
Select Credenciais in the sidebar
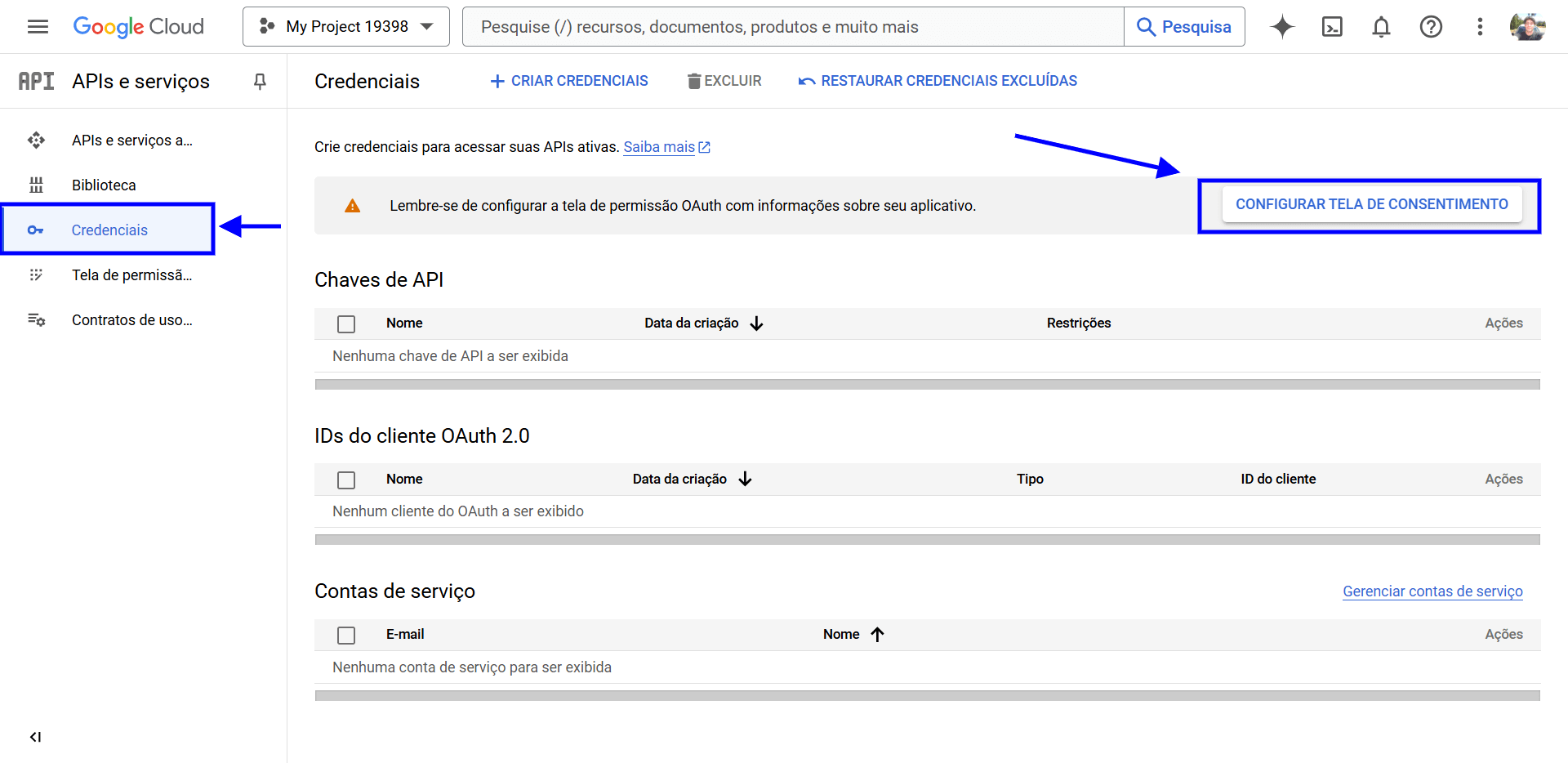tap(109, 230)
